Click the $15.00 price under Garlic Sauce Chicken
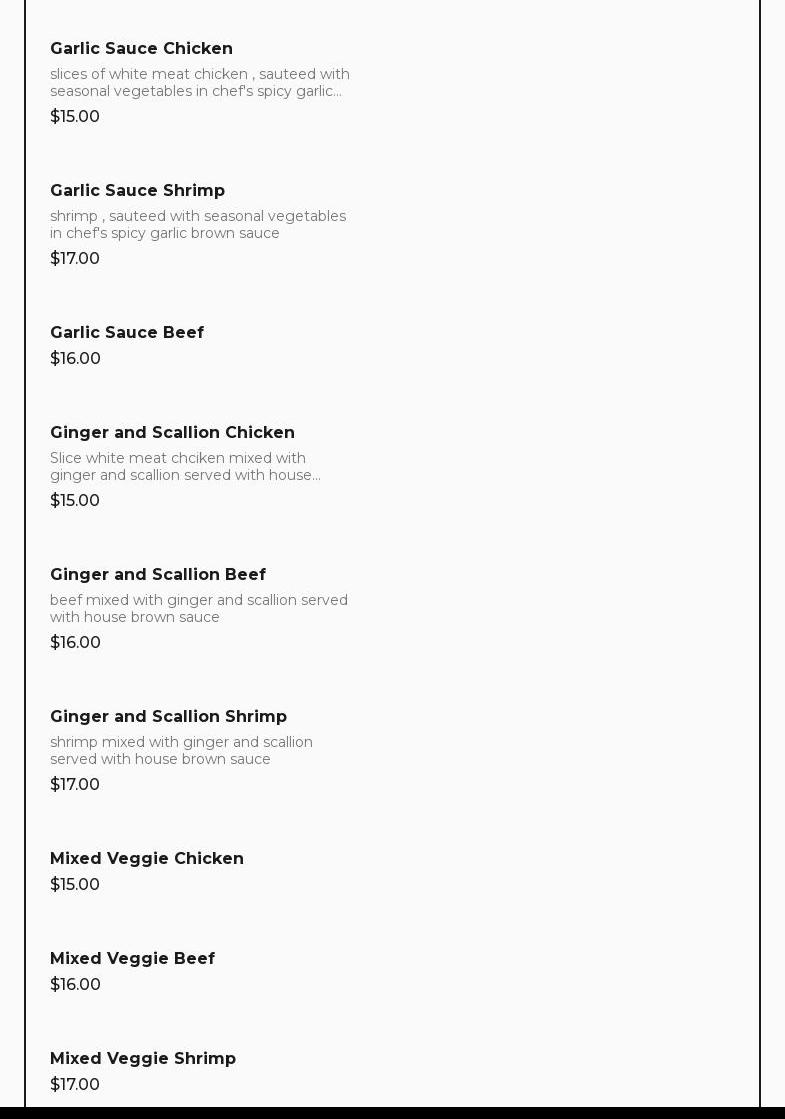The height and width of the screenshot is (1119, 785). (x=75, y=116)
